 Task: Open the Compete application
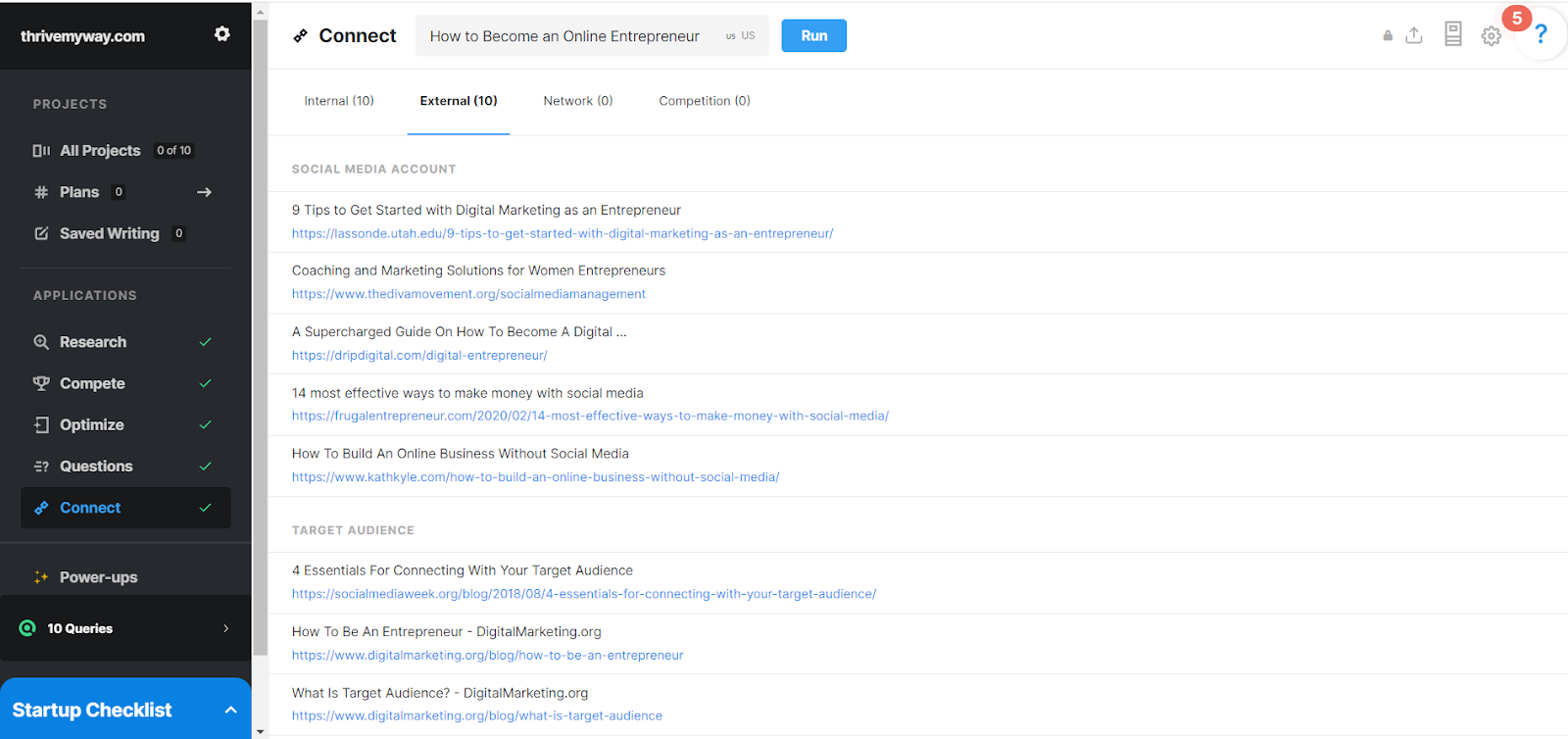coord(92,383)
